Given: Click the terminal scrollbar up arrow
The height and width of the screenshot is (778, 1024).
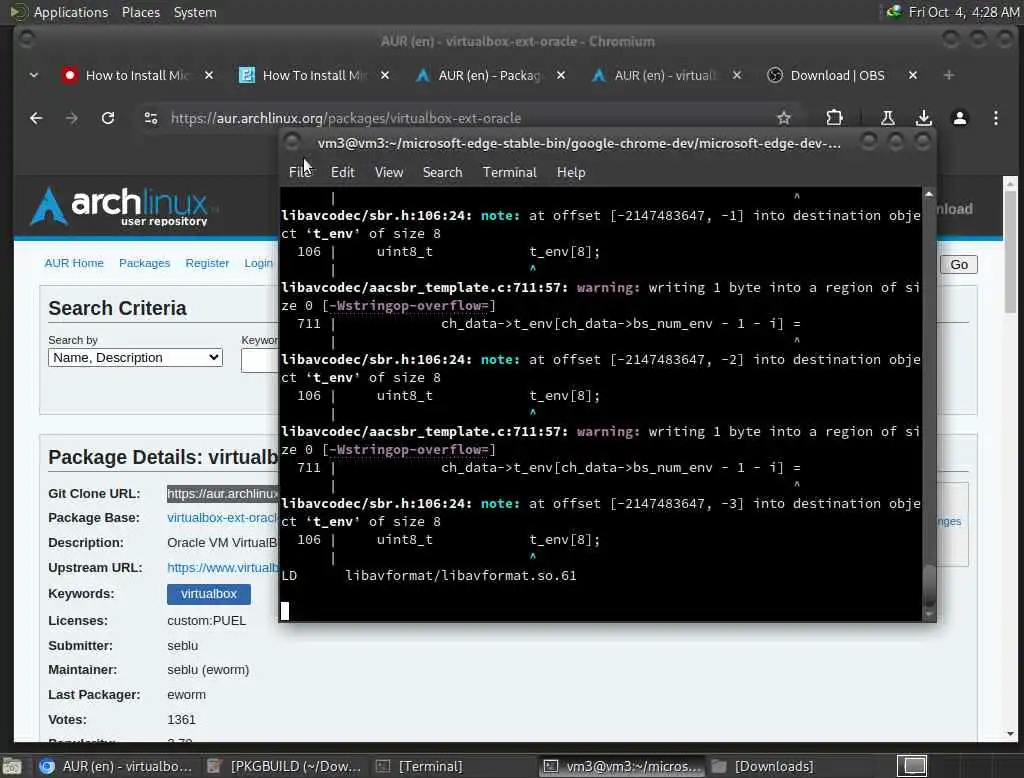Looking at the screenshot, I should (x=929, y=194).
